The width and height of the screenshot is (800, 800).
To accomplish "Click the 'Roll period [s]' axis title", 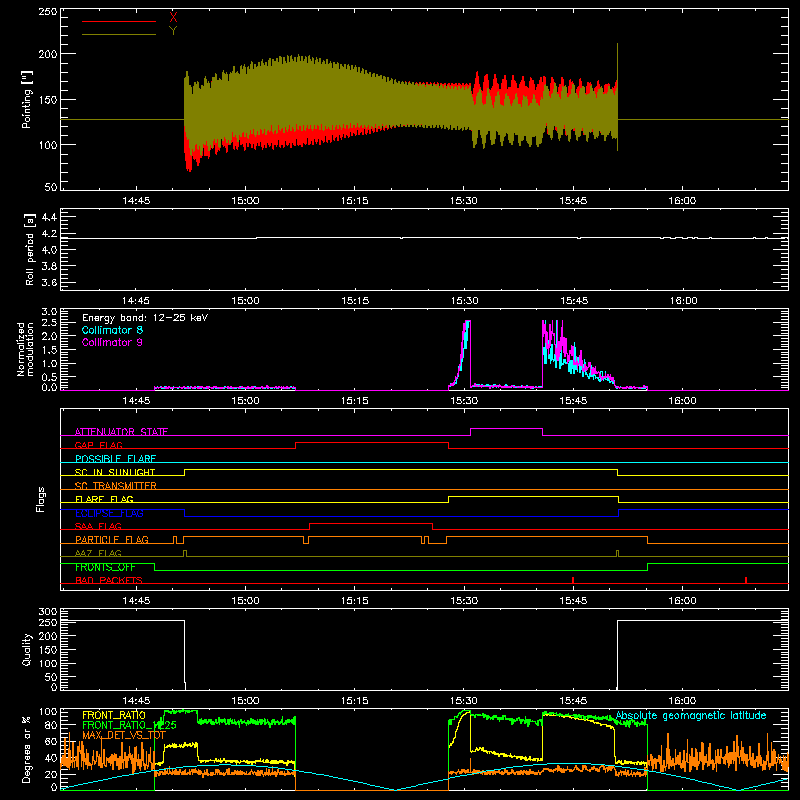I will click(x=29, y=249).
